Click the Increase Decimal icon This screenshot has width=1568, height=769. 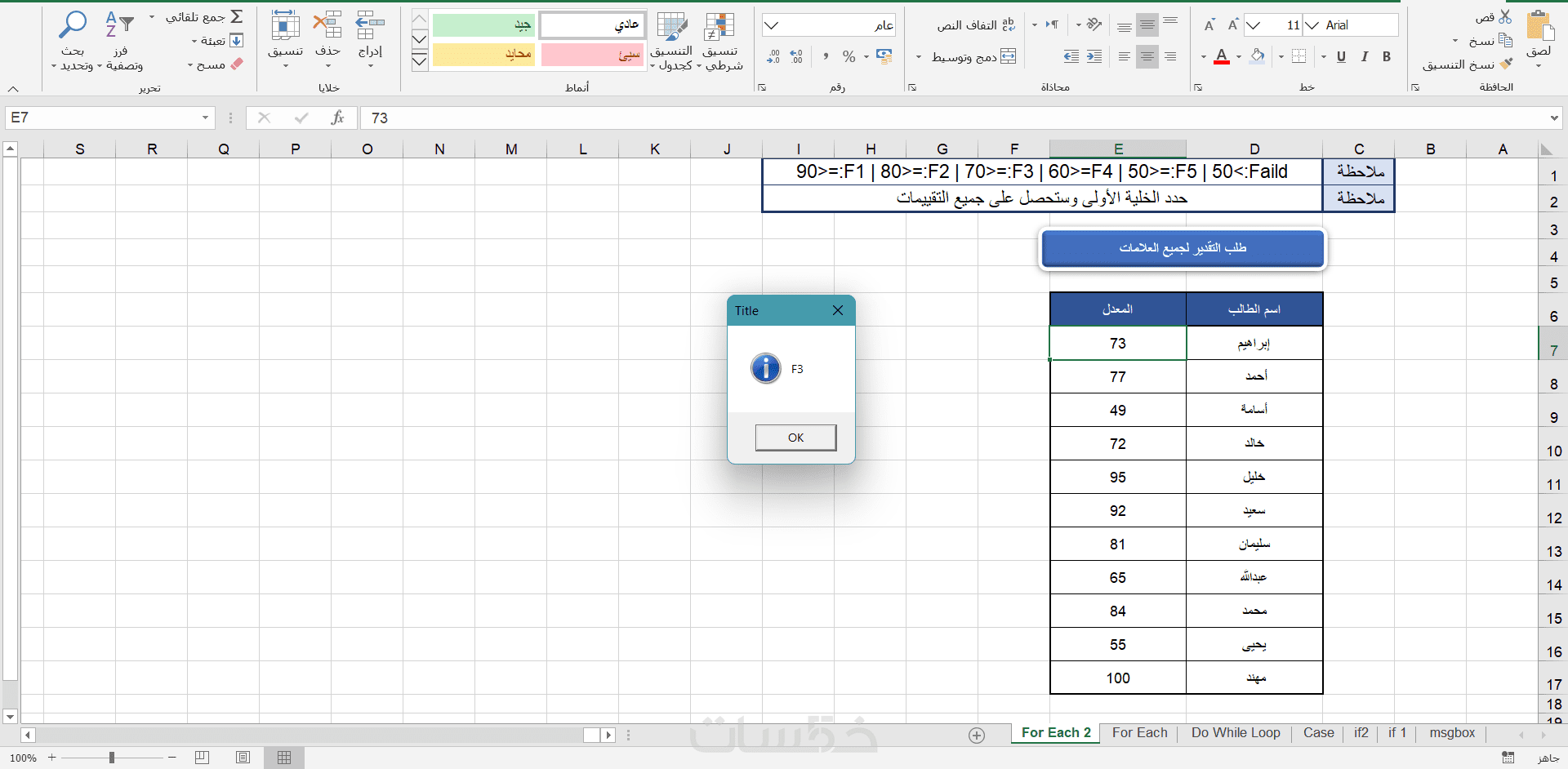click(x=796, y=56)
